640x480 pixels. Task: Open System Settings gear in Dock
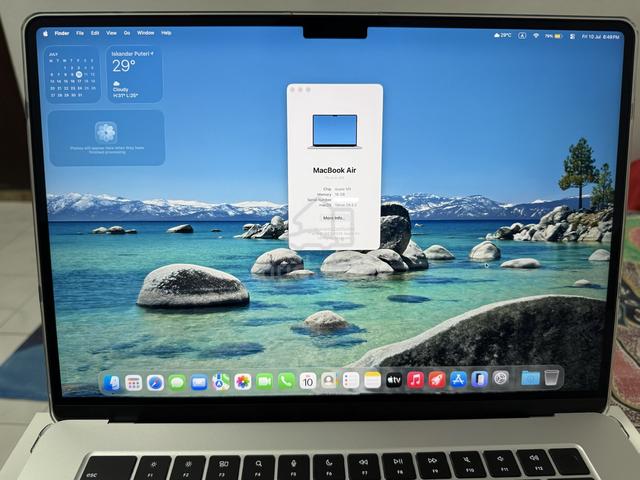[x=500, y=378]
